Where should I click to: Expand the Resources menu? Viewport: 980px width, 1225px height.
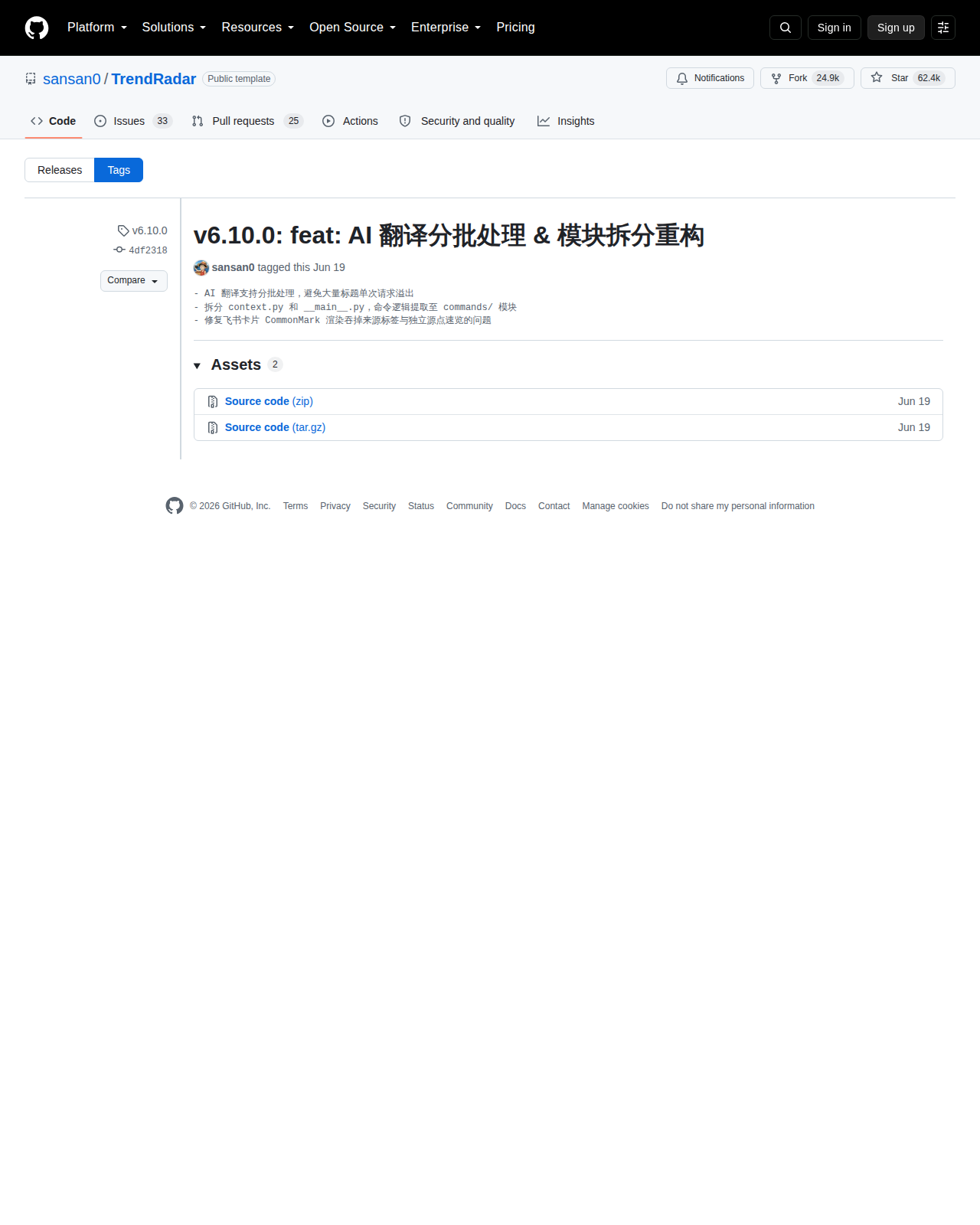[x=258, y=28]
